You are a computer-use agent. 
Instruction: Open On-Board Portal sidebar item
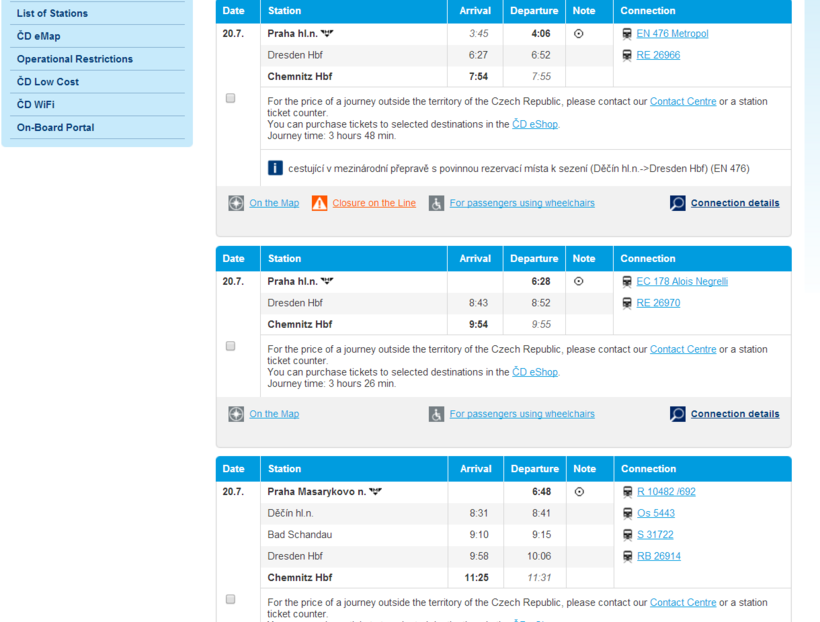55,128
